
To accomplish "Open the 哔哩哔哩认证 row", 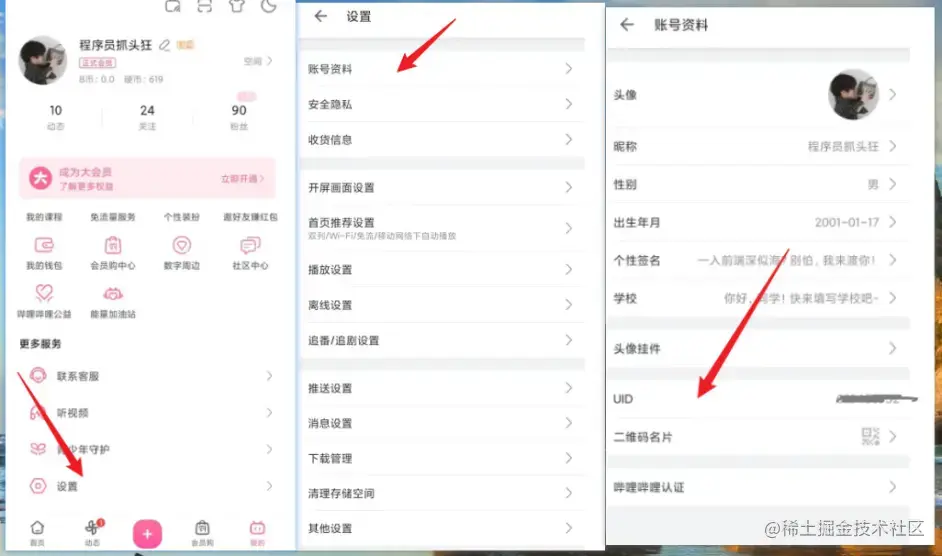I will pyautogui.click(x=758, y=487).
